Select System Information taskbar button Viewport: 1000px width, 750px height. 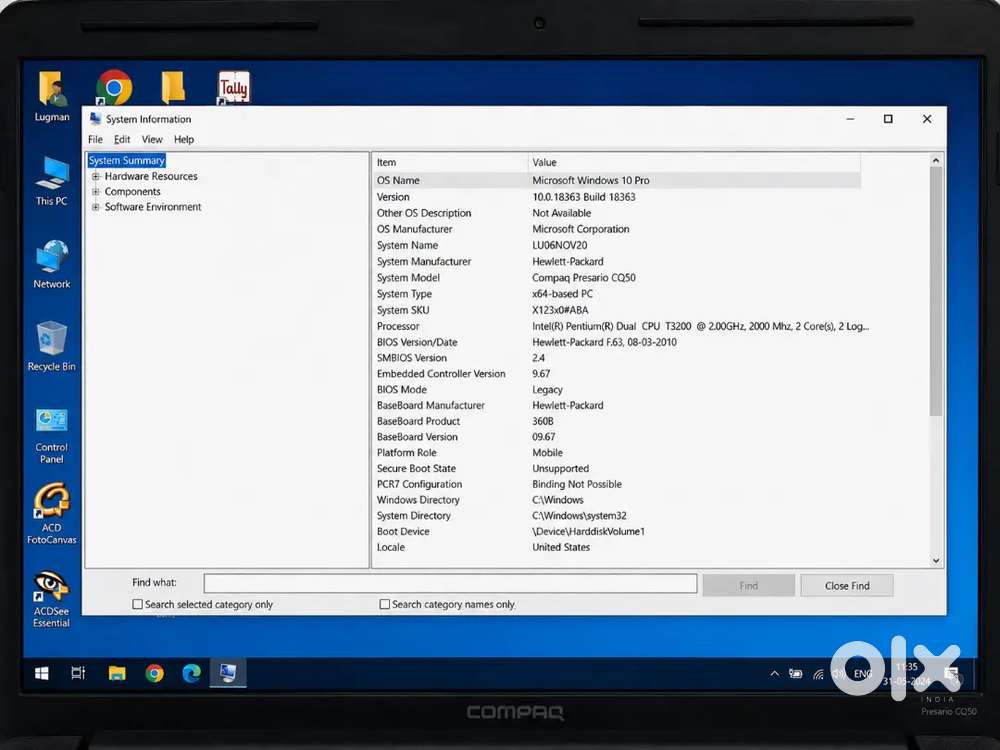[228, 673]
